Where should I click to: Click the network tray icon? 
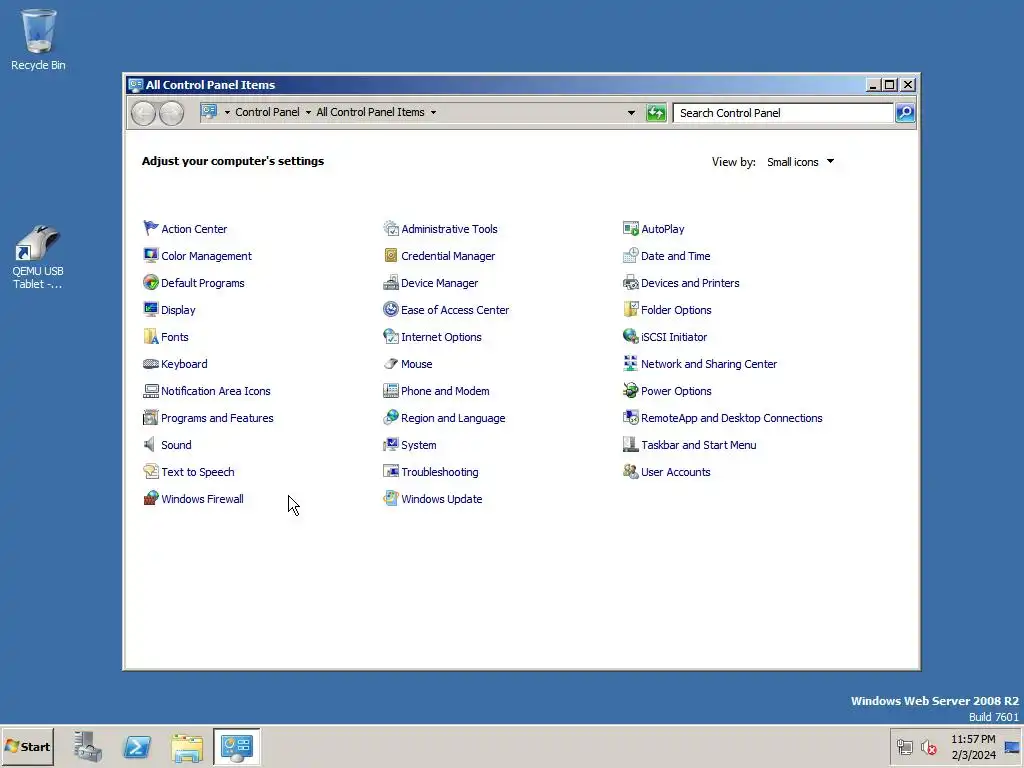(x=904, y=747)
